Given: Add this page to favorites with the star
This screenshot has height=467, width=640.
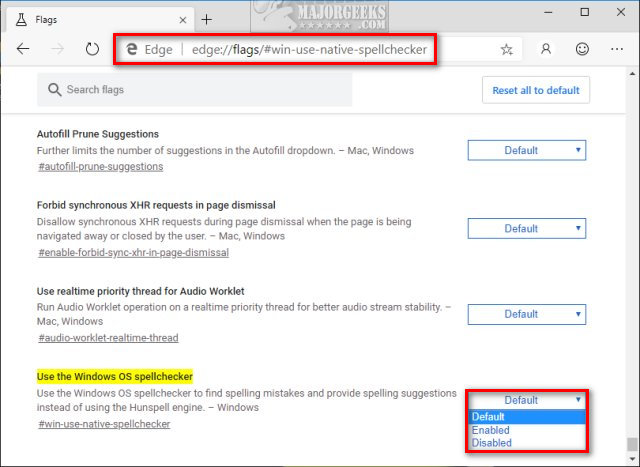Looking at the screenshot, I should [x=507, y=49].
